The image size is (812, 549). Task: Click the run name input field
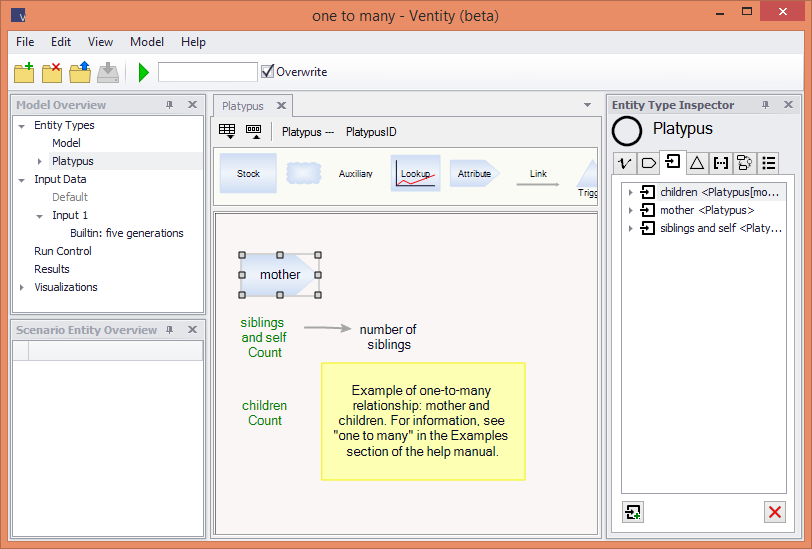tap(208, 72)
